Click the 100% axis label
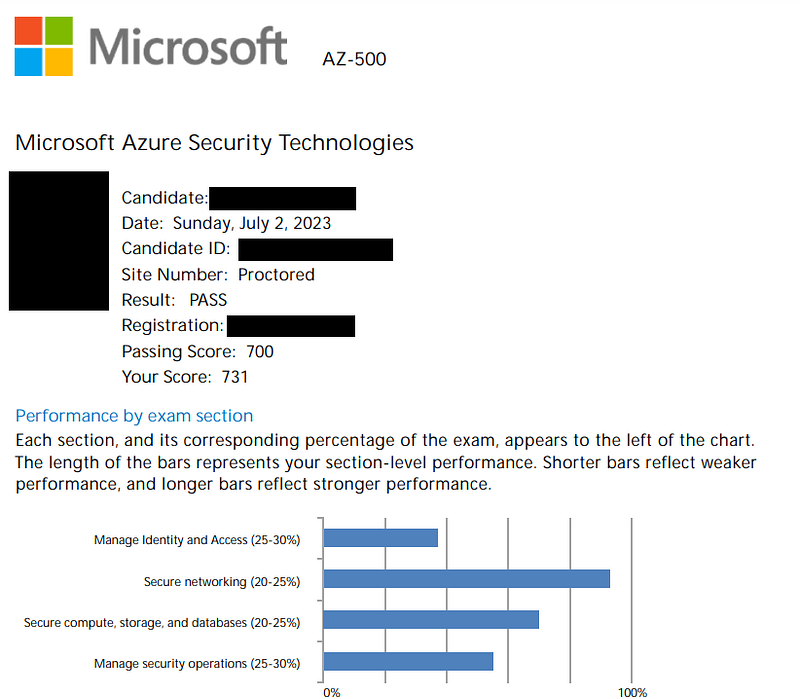Image resolution: width=800 pixels, height=699 pixels. click(x=633, y=692)
